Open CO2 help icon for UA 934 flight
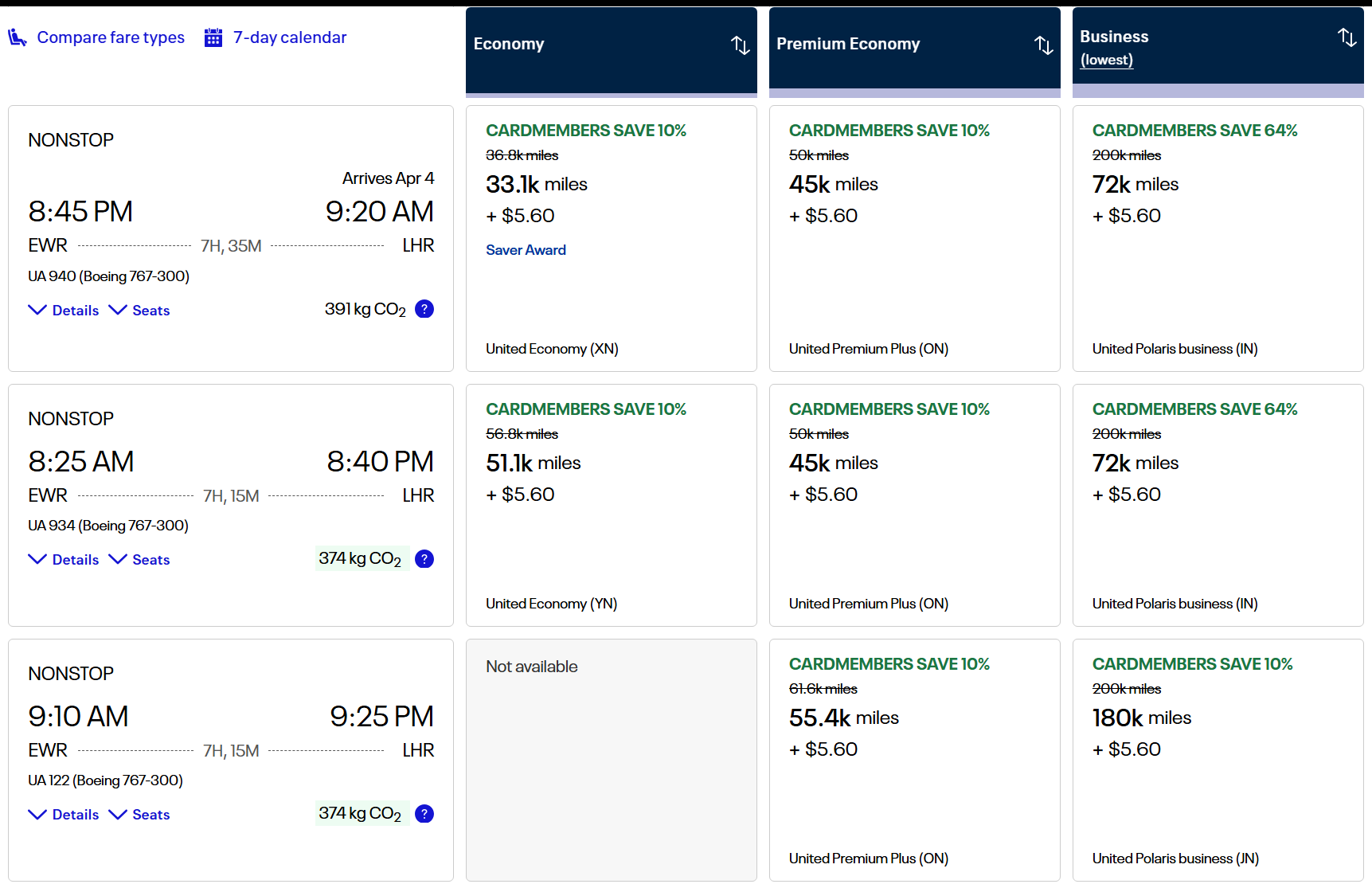The height and width of the screenshot is (884, 1372). [x=424, y=559]
